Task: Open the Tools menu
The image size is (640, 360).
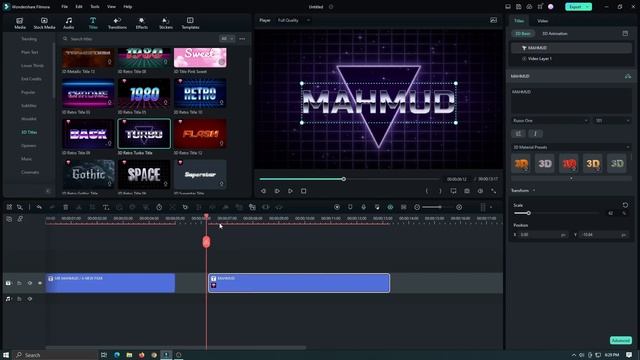Action: pyautogui.click(x=95, y=7)
